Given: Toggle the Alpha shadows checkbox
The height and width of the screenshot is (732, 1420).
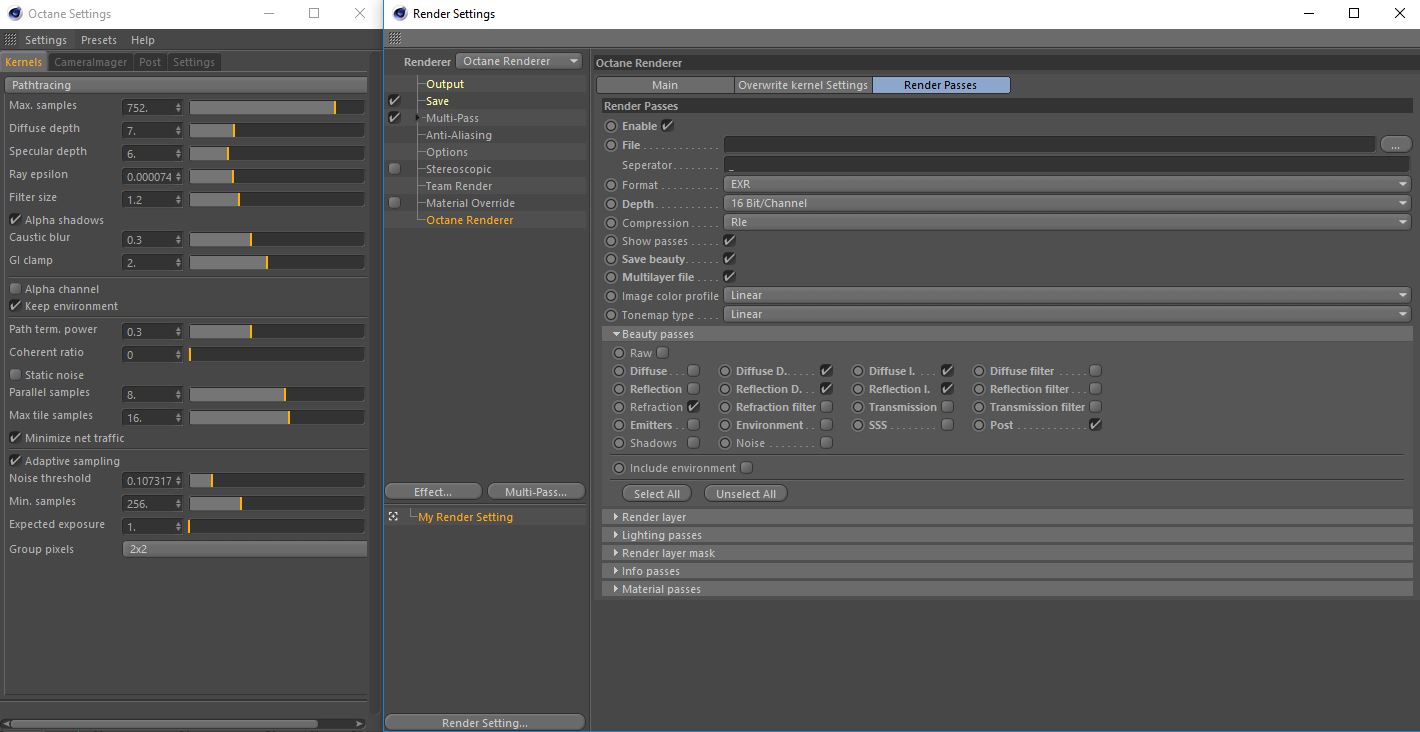Looking at the screenshot, I should (15, 220).
